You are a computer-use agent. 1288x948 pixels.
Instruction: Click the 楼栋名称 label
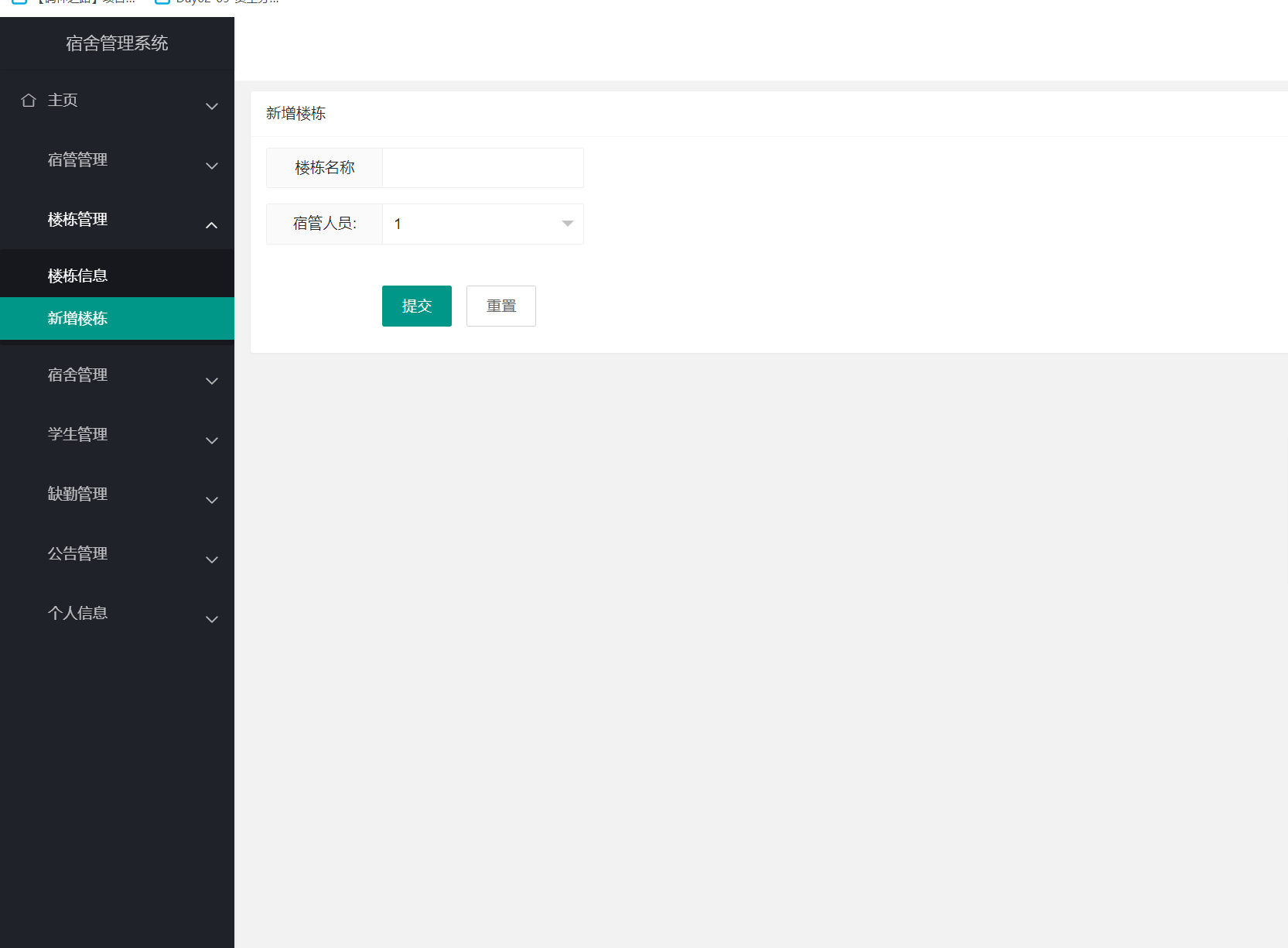[325, 168]
